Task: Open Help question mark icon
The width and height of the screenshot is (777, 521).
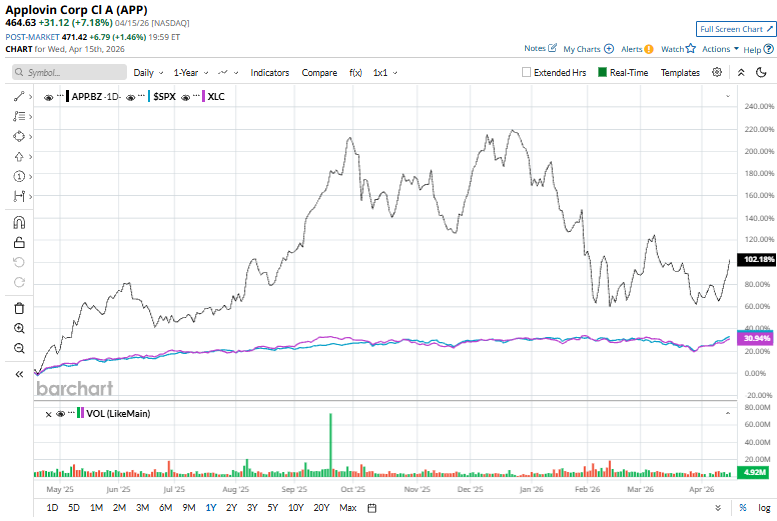Action: (x=769, y=49)
